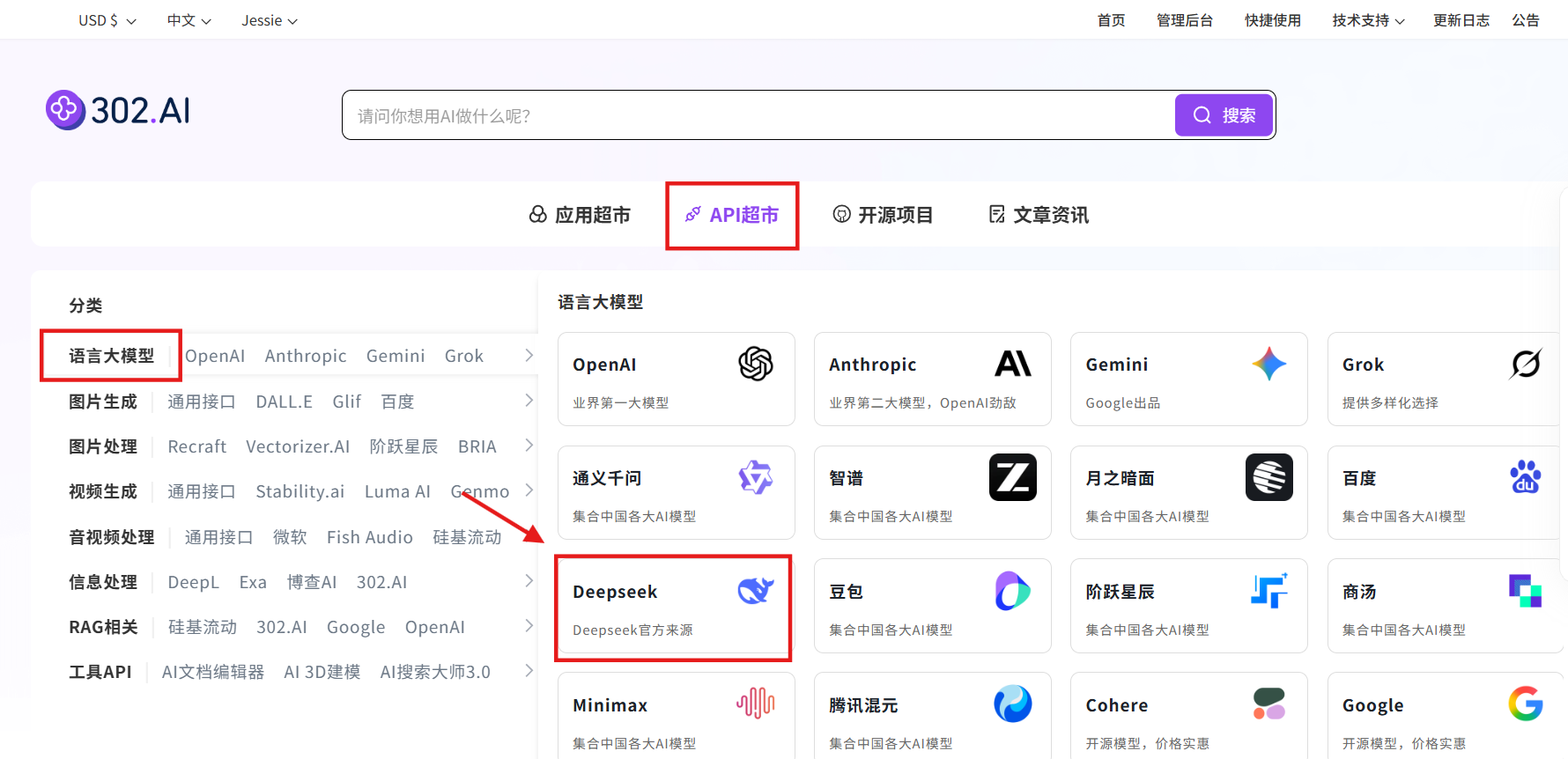Select the 音视频处理 category
The height and width of the screenshot is (759, 1568).
112,537
